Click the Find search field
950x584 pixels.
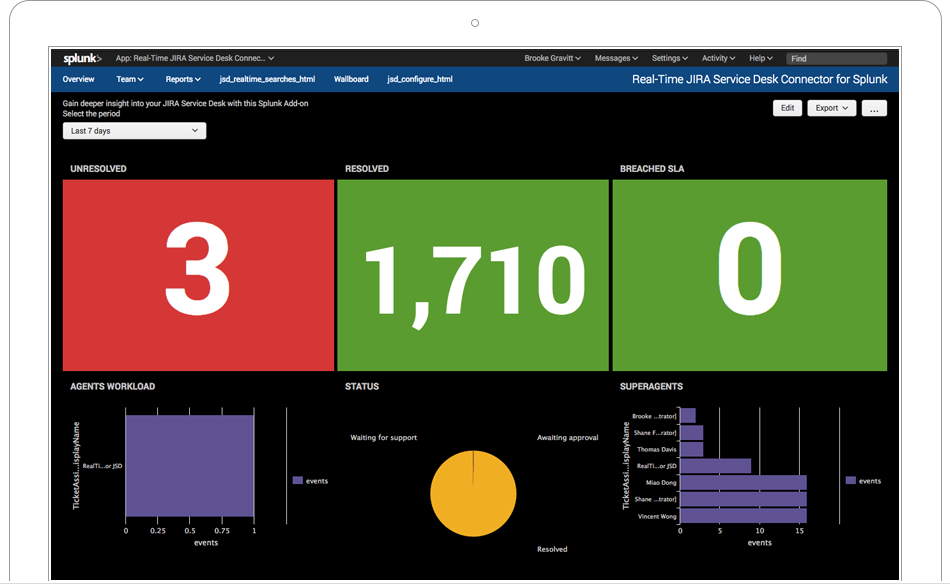pyautogui.click(x=836, y=58)
